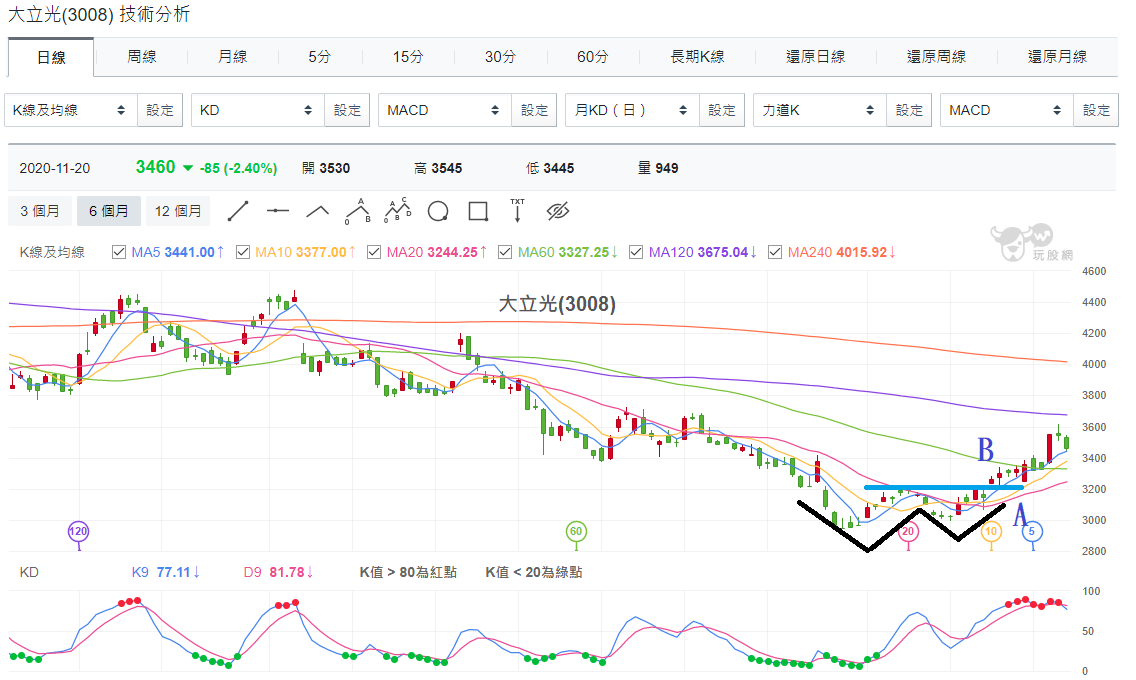Screen dimensions: 1136x680
Task: Select the 還原周線 tab
Action: pos(937,56)
